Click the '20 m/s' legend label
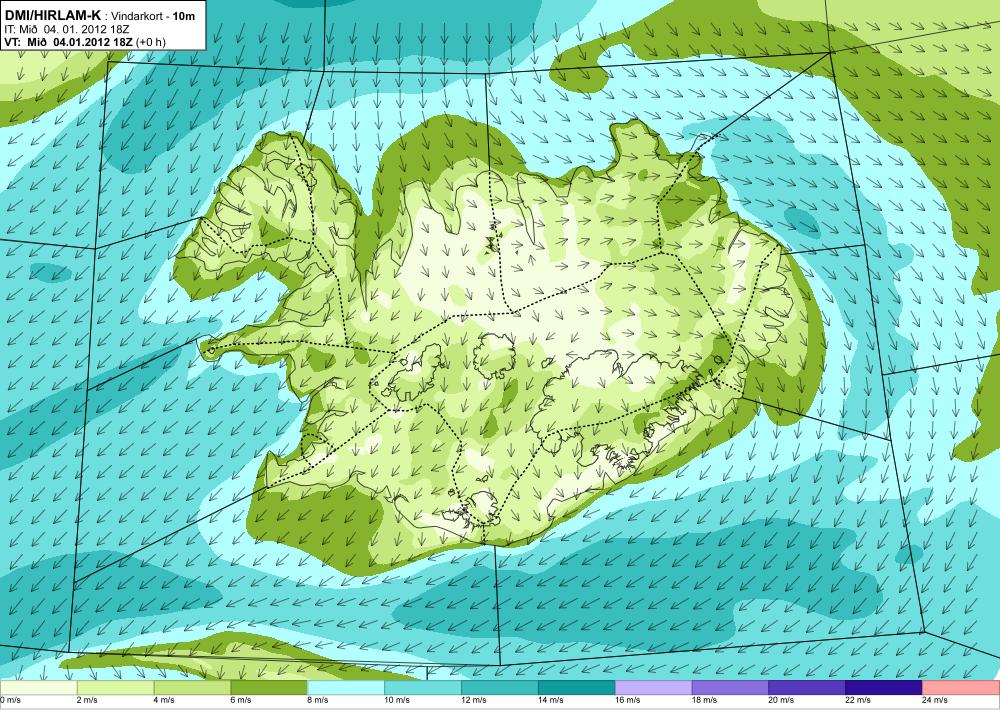Viewport: 1000px width, 710px height. coord(781,700)
